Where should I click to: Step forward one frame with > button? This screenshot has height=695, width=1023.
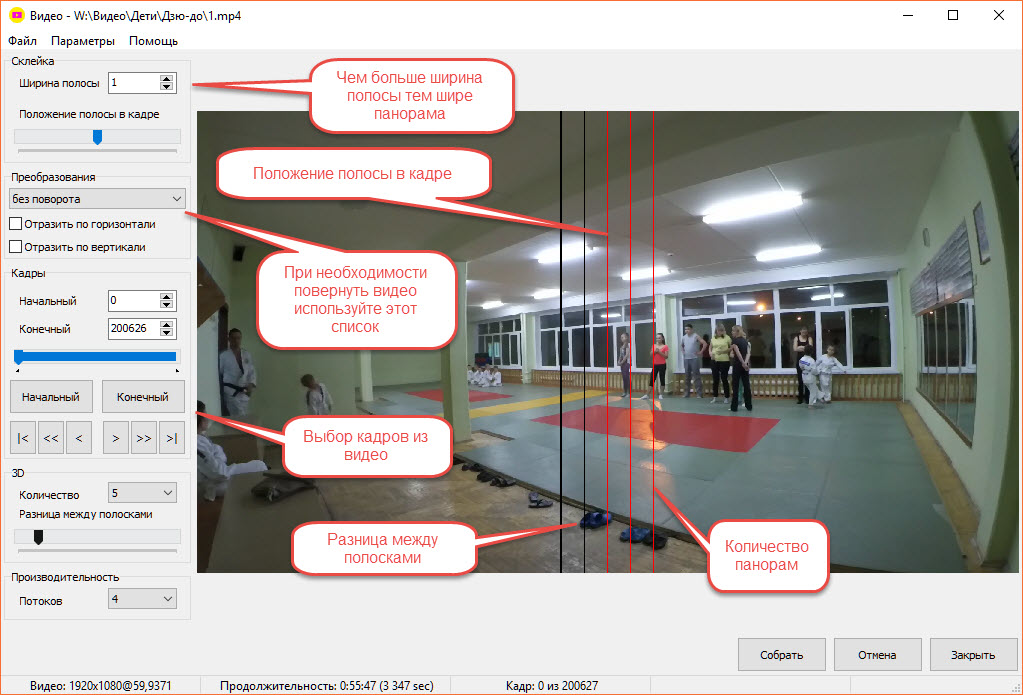pos(115,438)
